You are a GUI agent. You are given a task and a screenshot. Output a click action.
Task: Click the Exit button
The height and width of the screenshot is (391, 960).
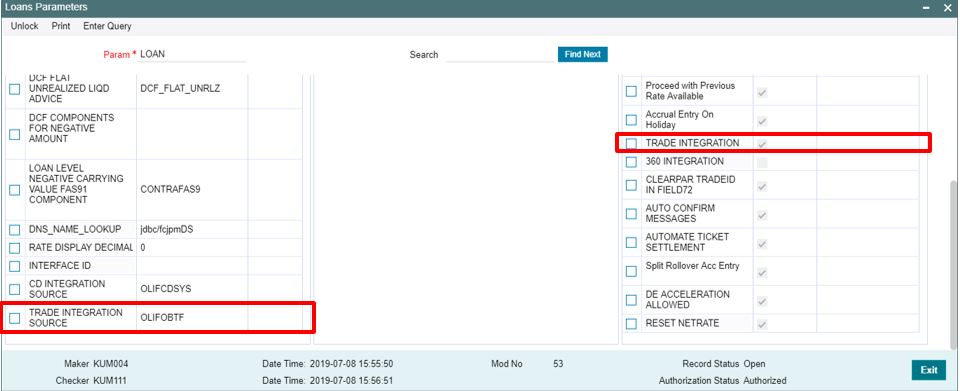[929, 370]
